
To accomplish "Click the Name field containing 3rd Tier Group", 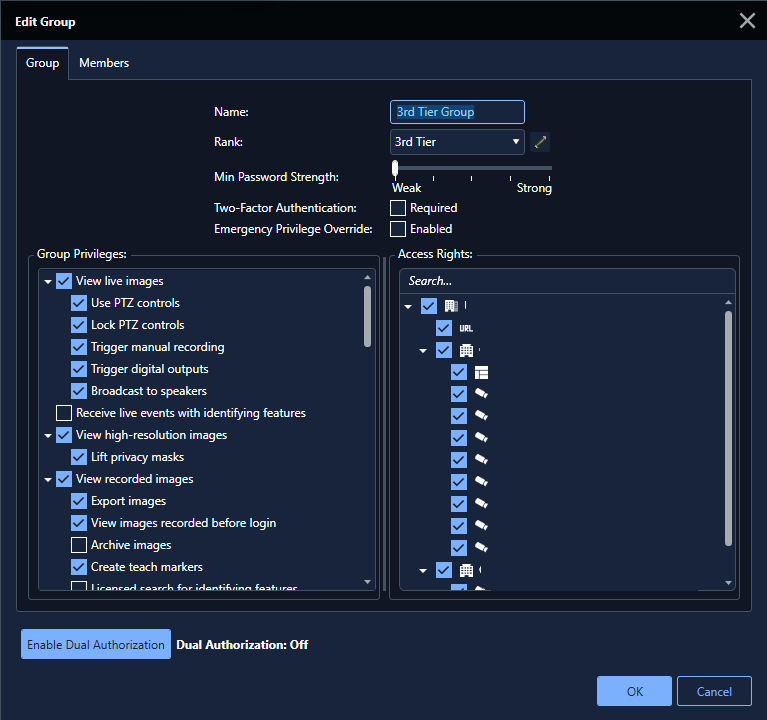I will coord(457,112).
